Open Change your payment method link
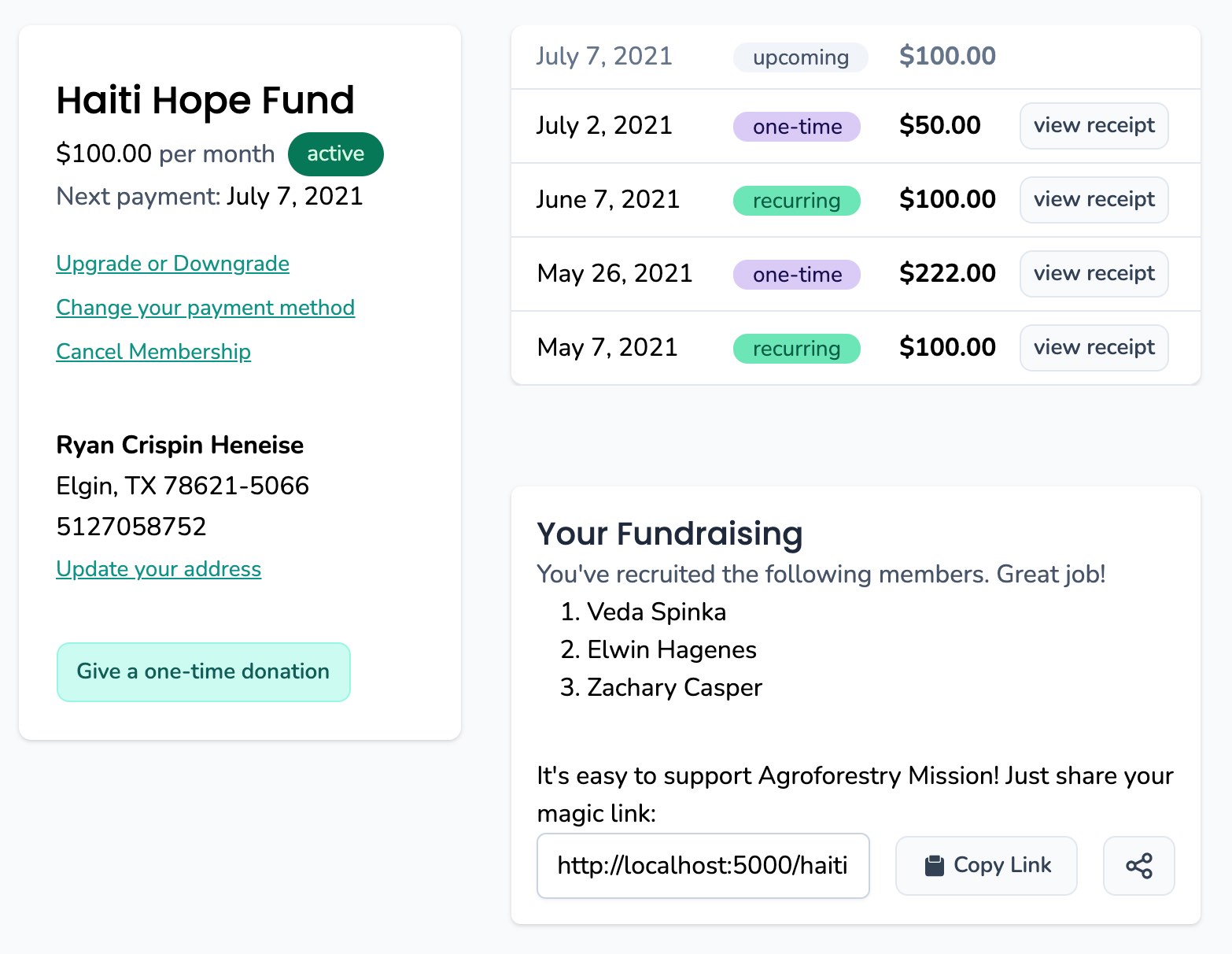The height and width of the screenshot is (954, 1232). (x=205, y=308)
